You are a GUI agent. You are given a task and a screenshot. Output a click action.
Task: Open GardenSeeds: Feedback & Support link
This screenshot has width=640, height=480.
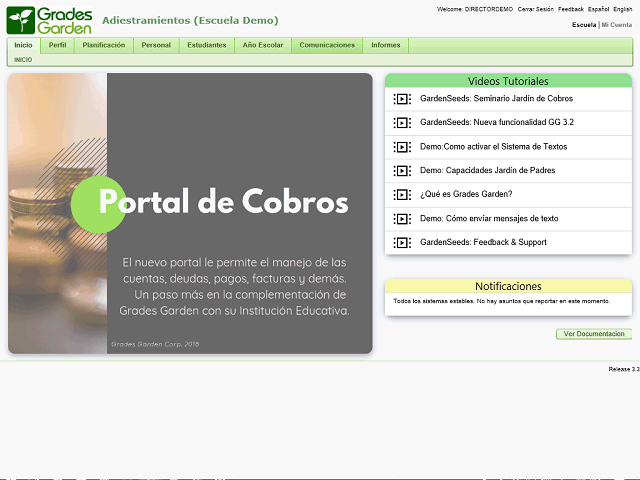coord(483,242)
